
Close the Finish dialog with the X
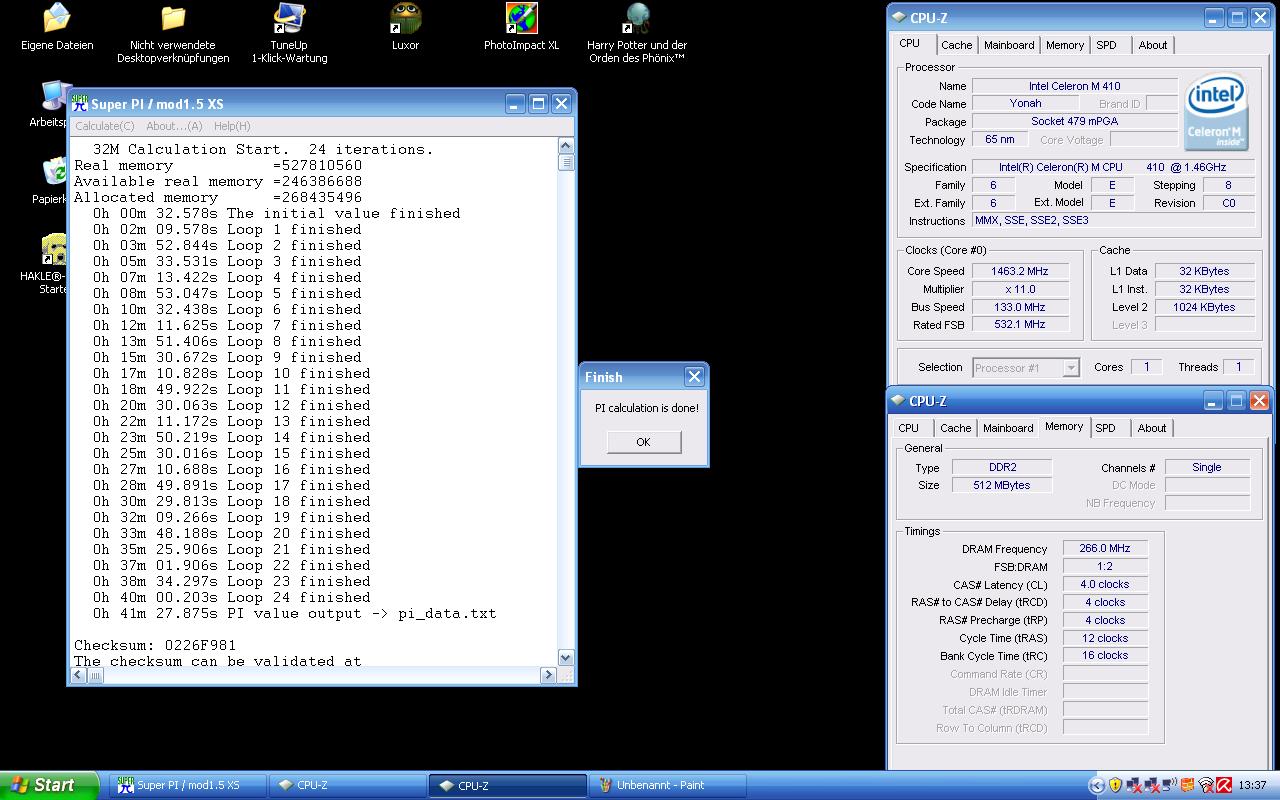[694, 377]
